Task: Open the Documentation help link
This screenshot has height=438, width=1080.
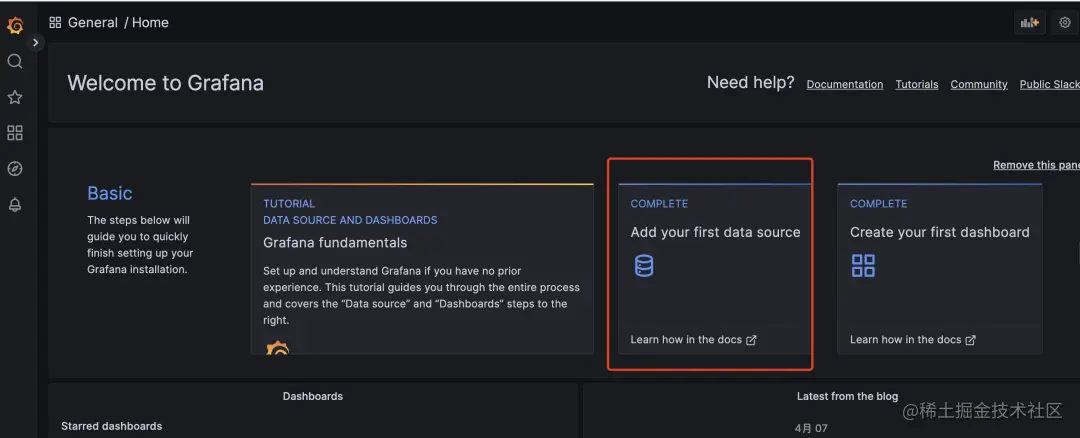Action: (x=844, y=84)
